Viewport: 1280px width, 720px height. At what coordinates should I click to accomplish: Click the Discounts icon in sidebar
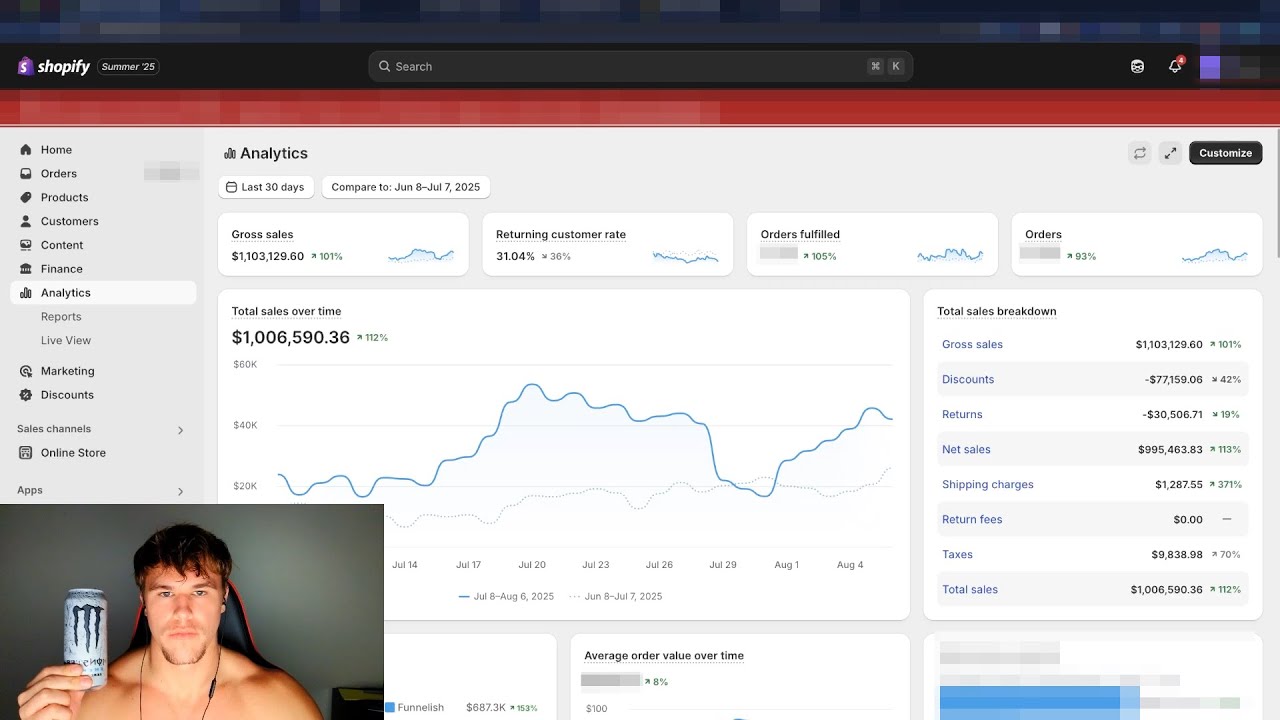26,395
